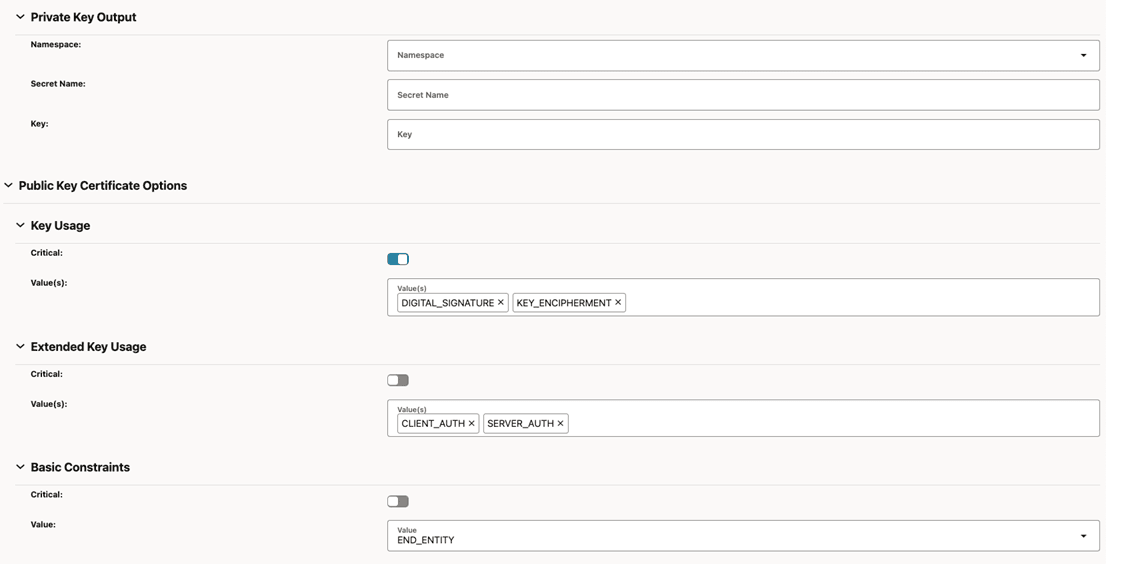Remove the SERVER_AUTH chip
1128x569 pixels.
click(560, 423)
